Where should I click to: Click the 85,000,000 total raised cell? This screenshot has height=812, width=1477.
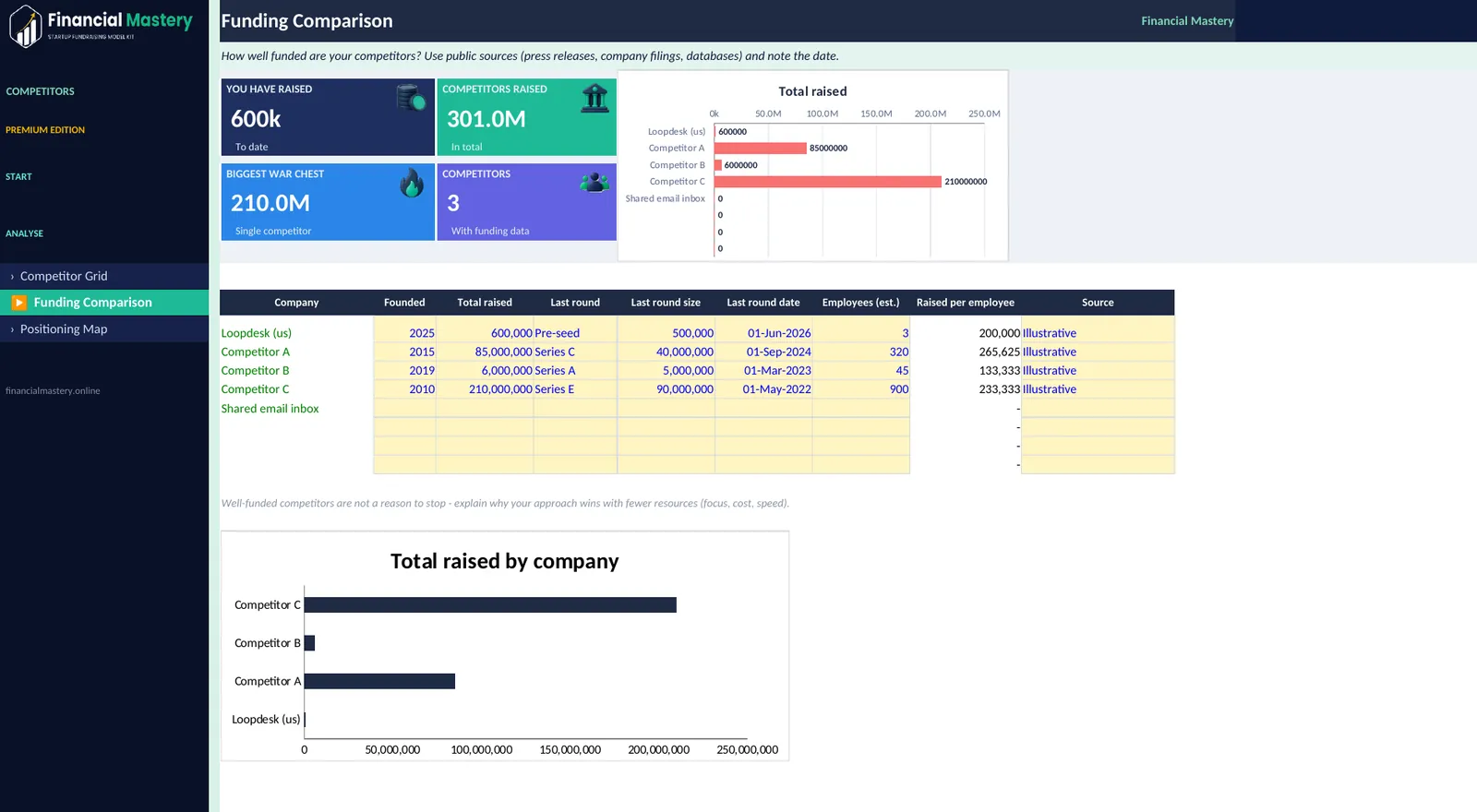(485, 352)
